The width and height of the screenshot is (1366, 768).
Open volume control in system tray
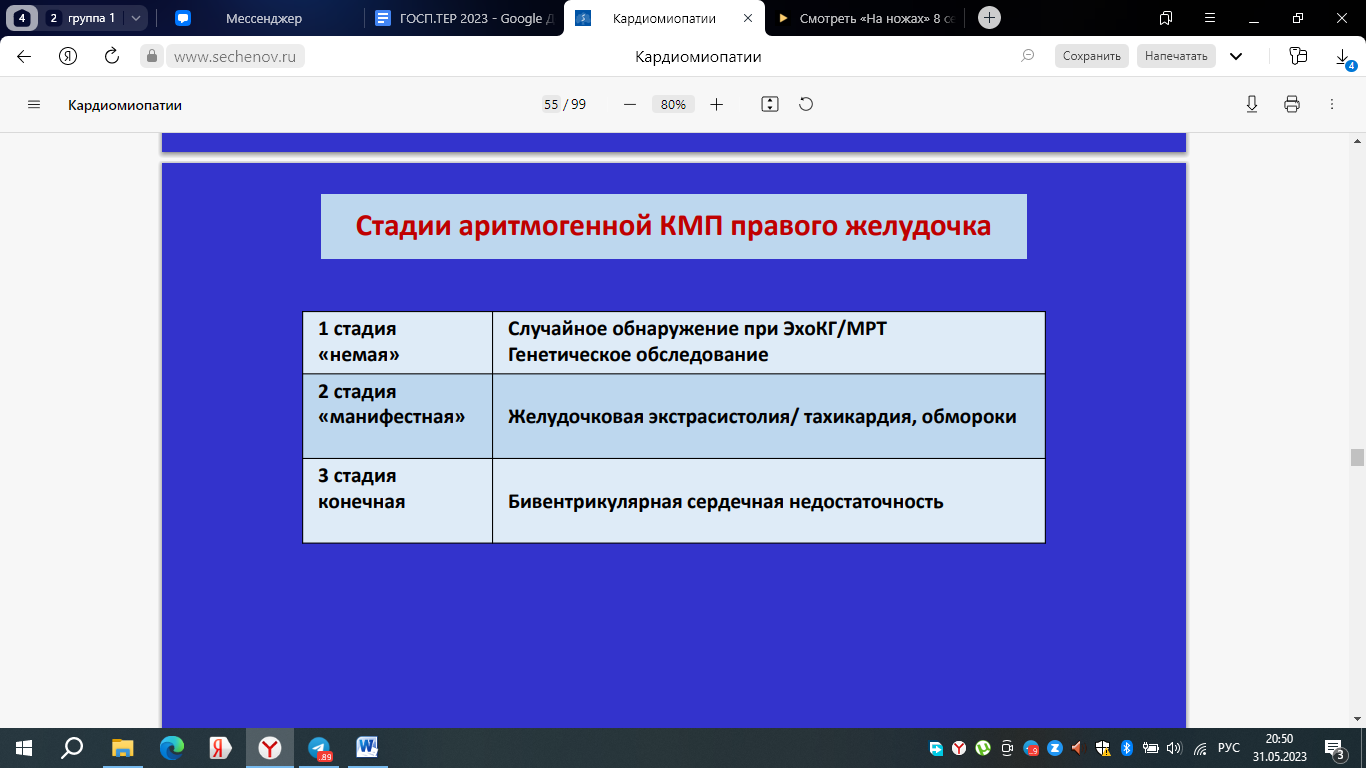click(x=1174, y=747)
